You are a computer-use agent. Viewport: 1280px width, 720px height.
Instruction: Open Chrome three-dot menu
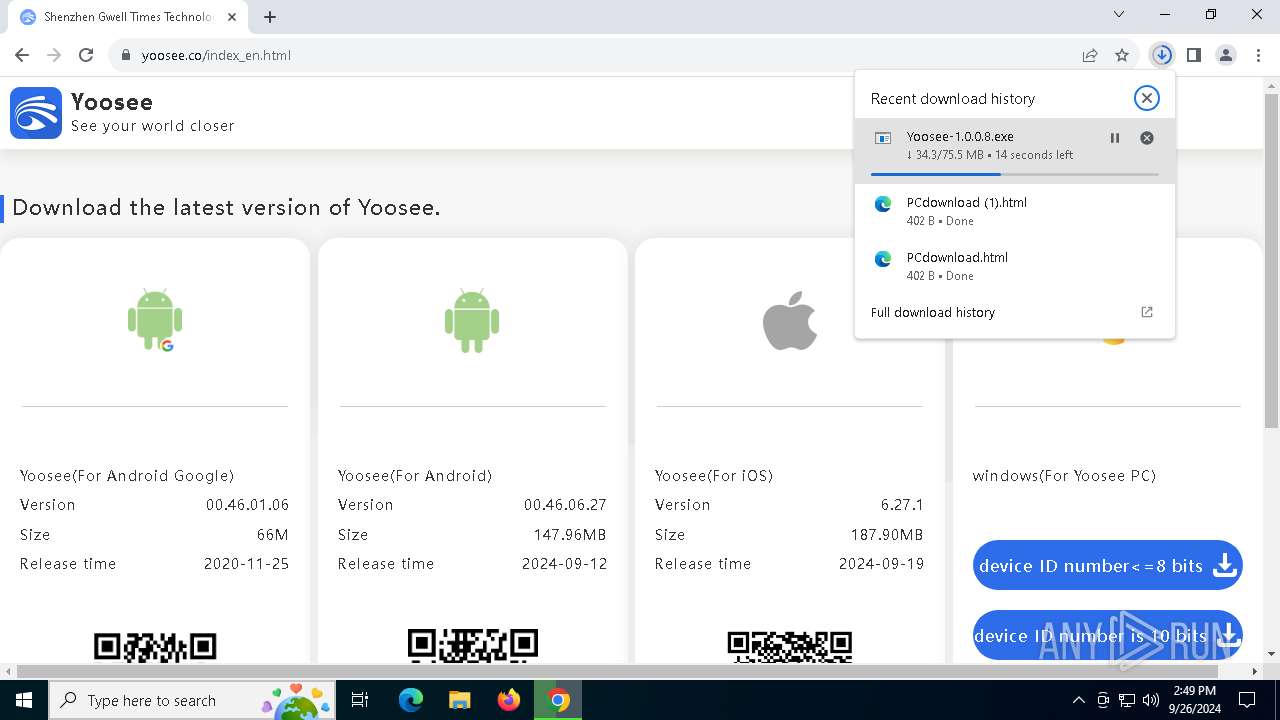click(1258, 55)
